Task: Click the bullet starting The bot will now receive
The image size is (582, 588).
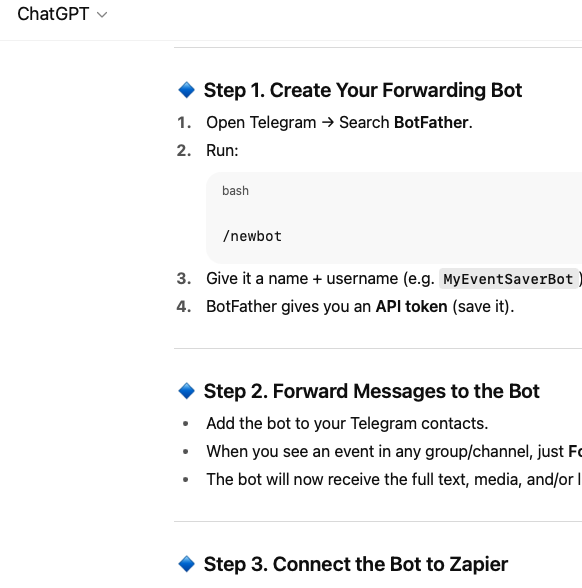Action: point(394,479)
